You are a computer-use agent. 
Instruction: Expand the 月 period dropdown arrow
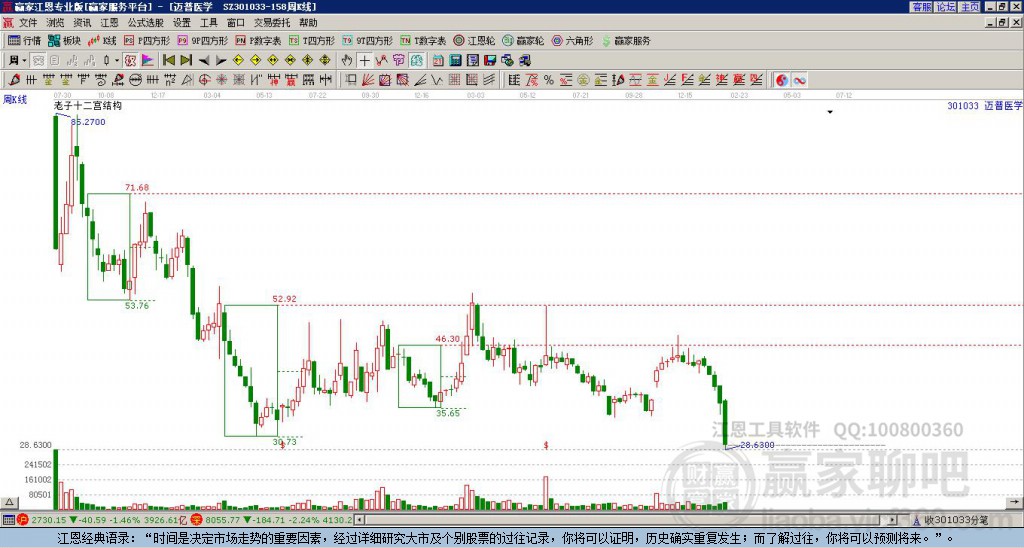(x=24, y=61)
